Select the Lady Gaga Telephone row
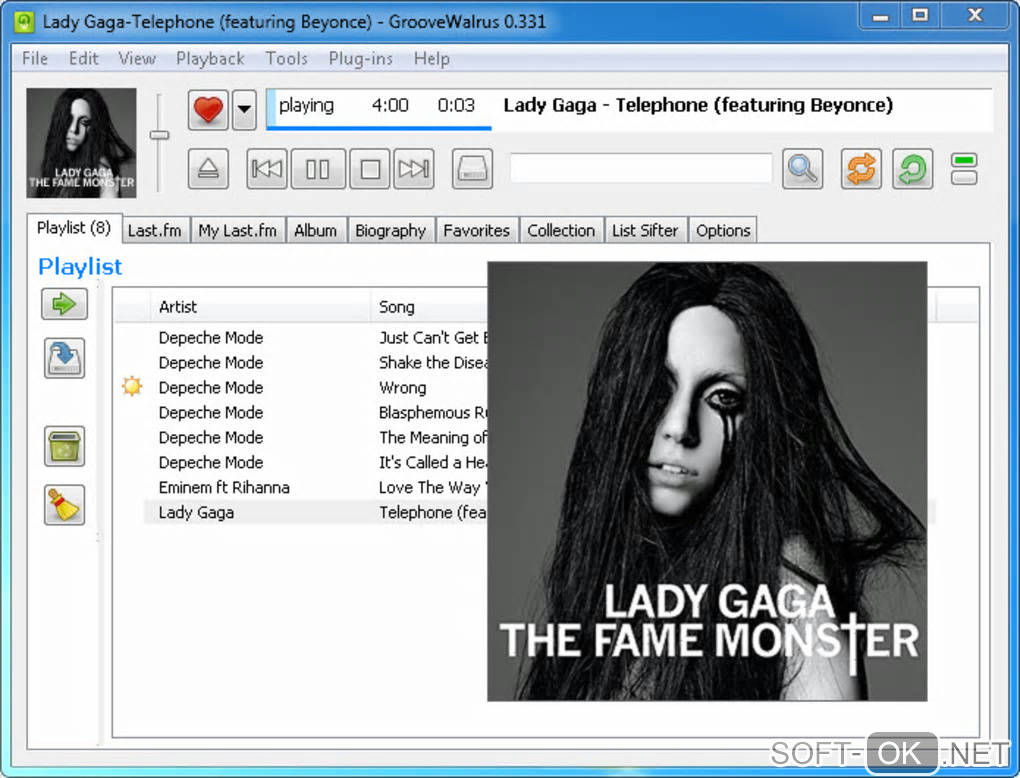1020x778 pixels. [315, 513]
